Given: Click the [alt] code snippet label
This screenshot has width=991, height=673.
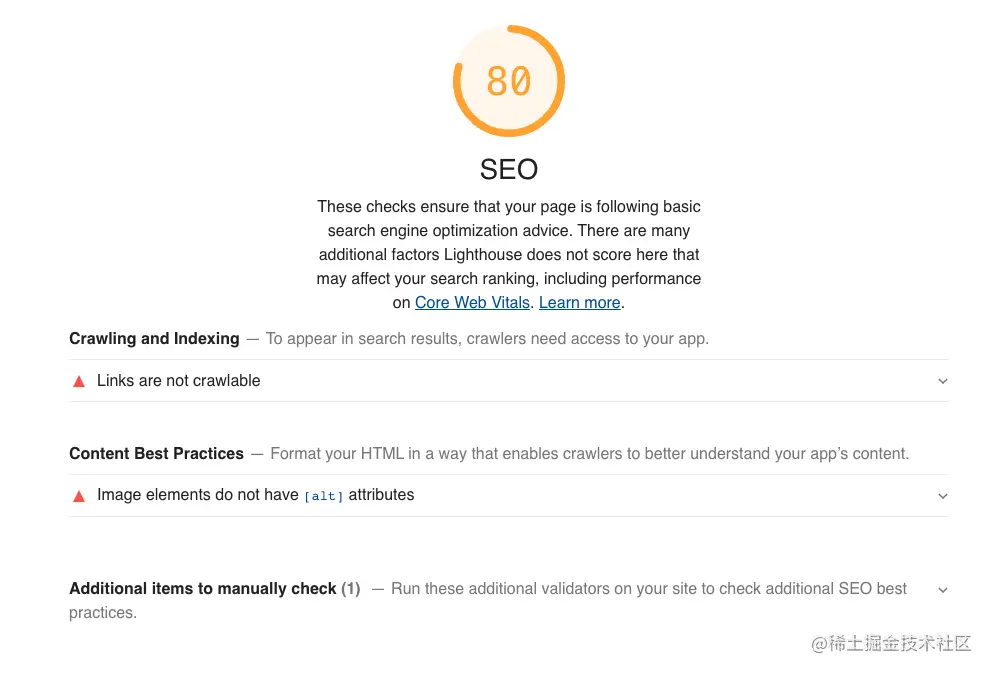Looking at the screenshot, I should pos(323,496).
